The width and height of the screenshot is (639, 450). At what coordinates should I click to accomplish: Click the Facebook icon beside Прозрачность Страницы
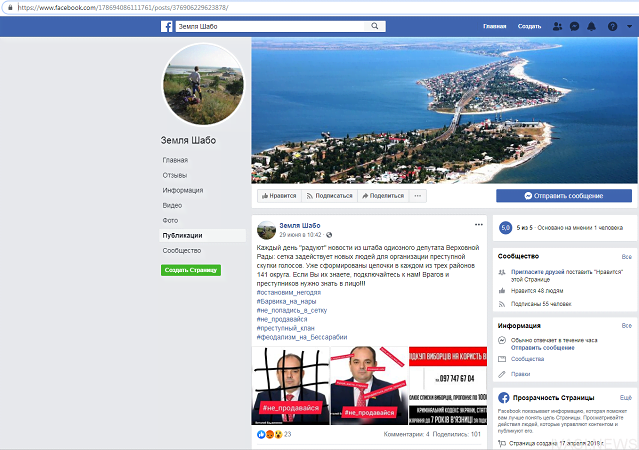click(504, 398)
